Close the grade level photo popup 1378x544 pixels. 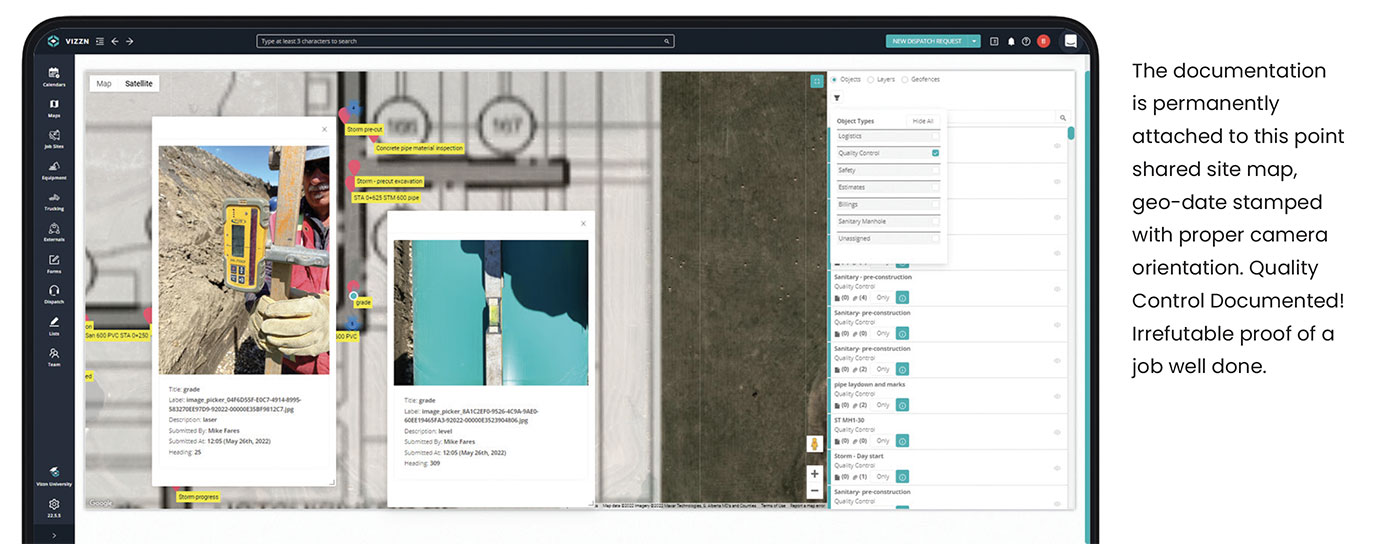coord(583,223)
